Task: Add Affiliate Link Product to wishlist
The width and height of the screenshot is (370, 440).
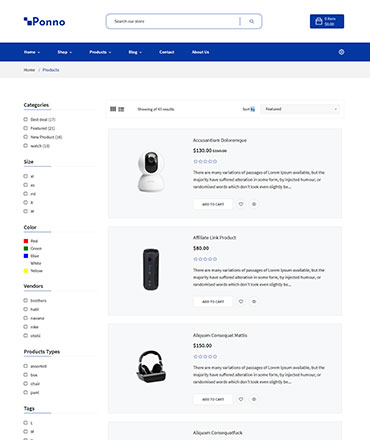Action: click(x=241, y=301)
